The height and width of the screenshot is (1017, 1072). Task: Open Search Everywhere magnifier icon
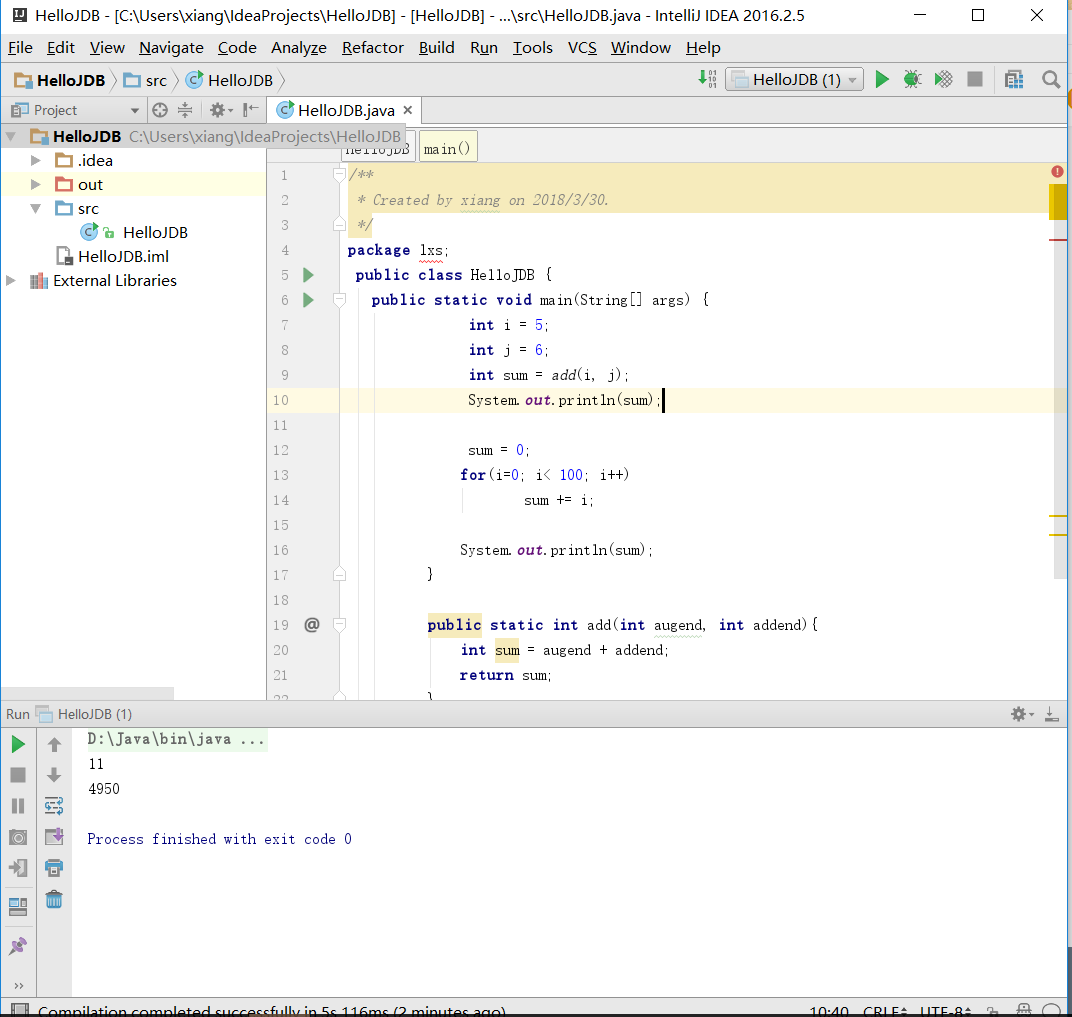[1051, 79]
